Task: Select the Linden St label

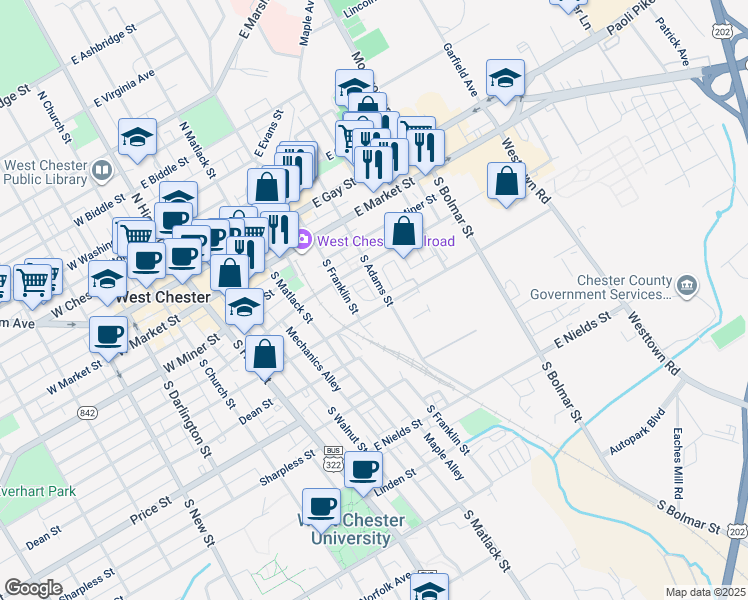Action: tap(395, 483)
